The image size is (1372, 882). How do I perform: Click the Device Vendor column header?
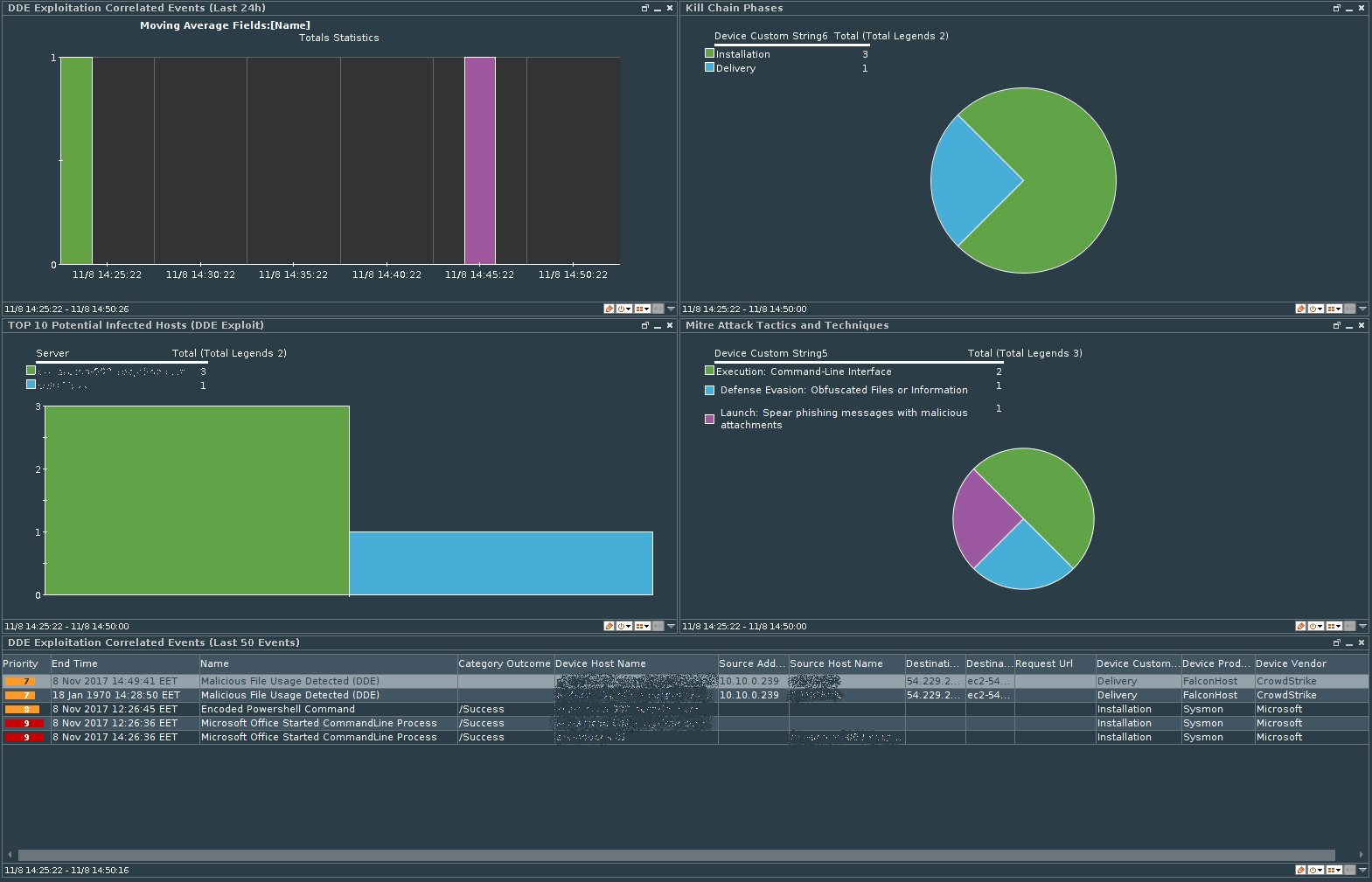pos(1291,663)
